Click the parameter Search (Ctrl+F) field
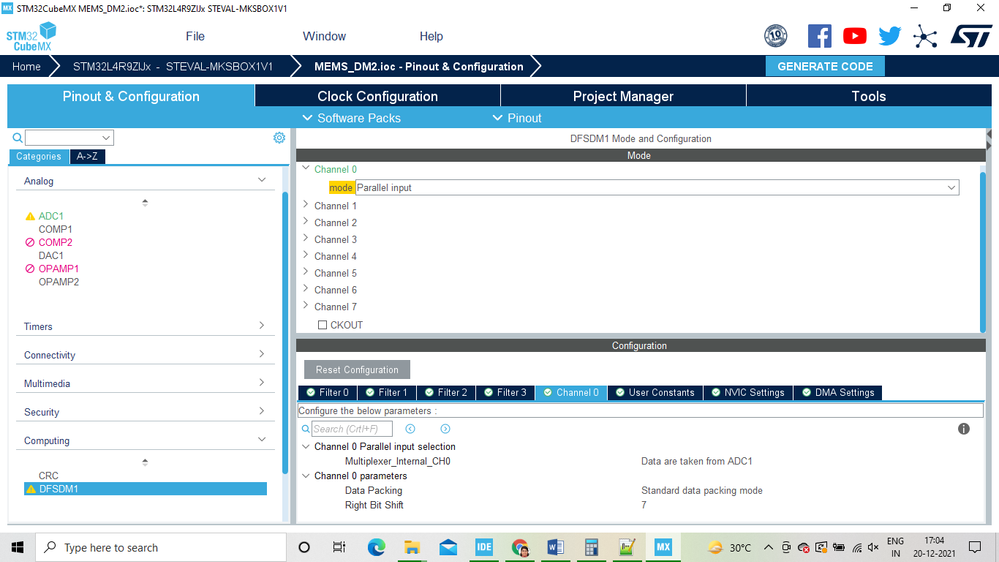Image resolution: width=999 pixels, height=562 pixels. 352,429
